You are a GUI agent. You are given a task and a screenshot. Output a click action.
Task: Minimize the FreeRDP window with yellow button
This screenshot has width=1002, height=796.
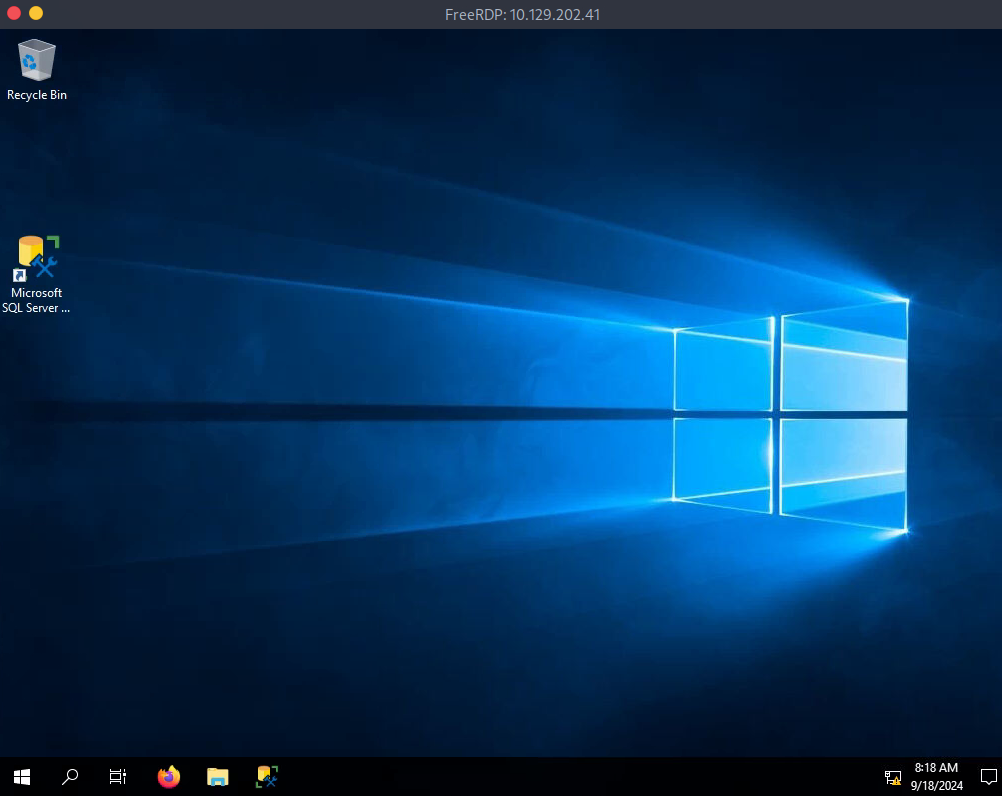[36, 13]
